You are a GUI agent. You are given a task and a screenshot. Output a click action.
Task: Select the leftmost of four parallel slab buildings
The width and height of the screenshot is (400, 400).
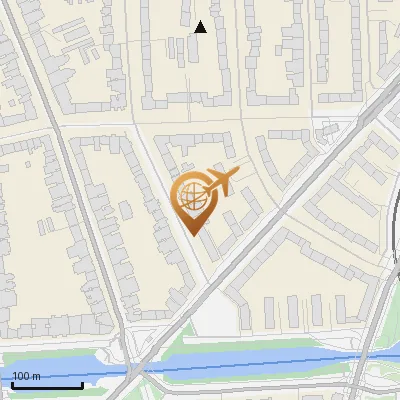pos(269,313)
